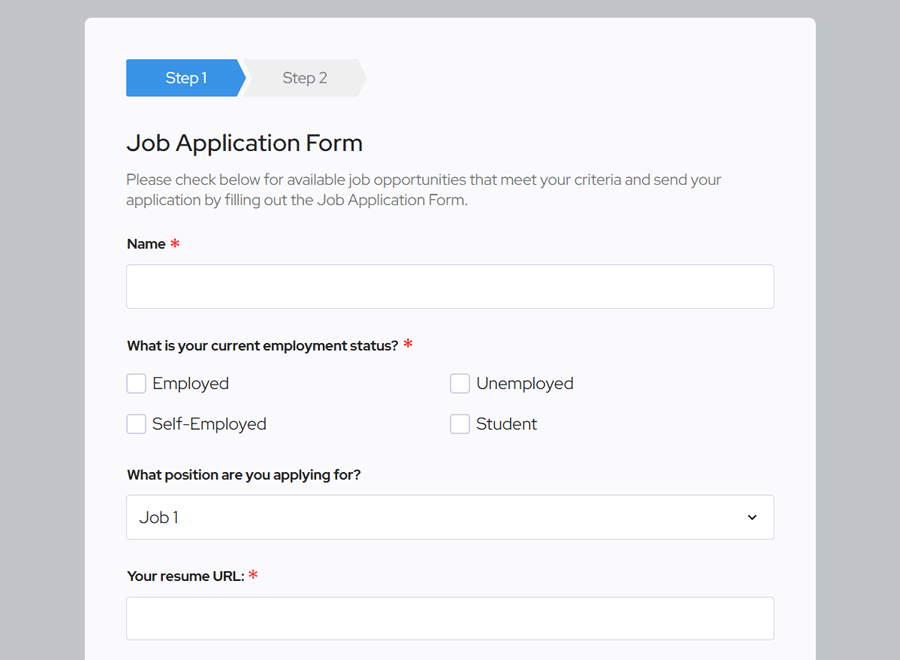Click the red asterisk after employment status question

tap(408, 345)
